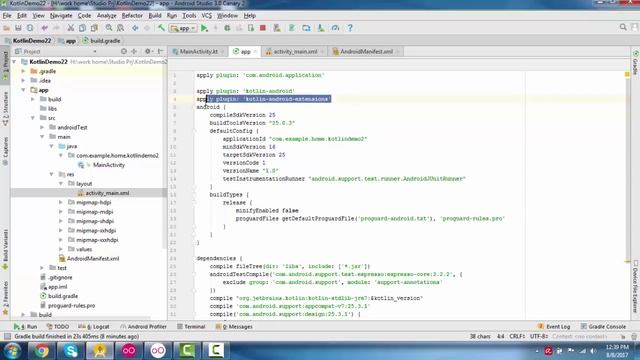Open SDK Manager download icon
This screenshot has width=640, height=360.
pos(321,28)
